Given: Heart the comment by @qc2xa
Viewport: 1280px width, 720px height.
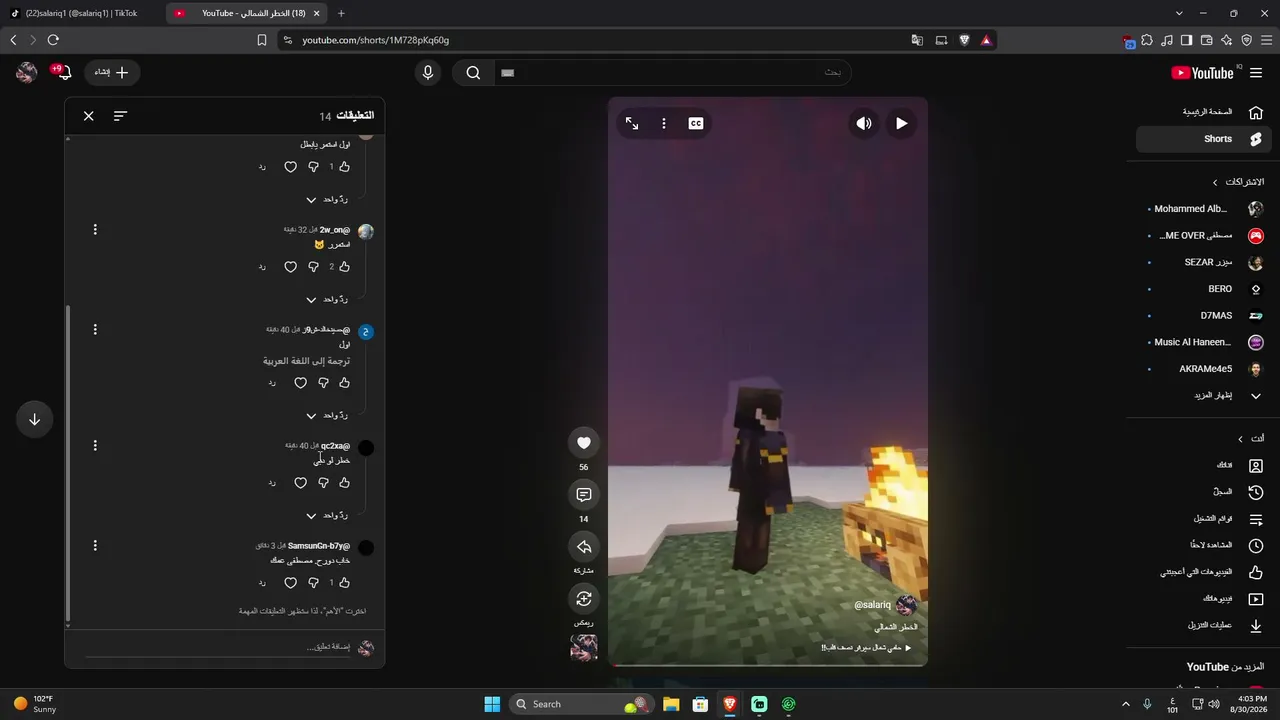Looking at the screenshot, I should (x=300, y=483).
